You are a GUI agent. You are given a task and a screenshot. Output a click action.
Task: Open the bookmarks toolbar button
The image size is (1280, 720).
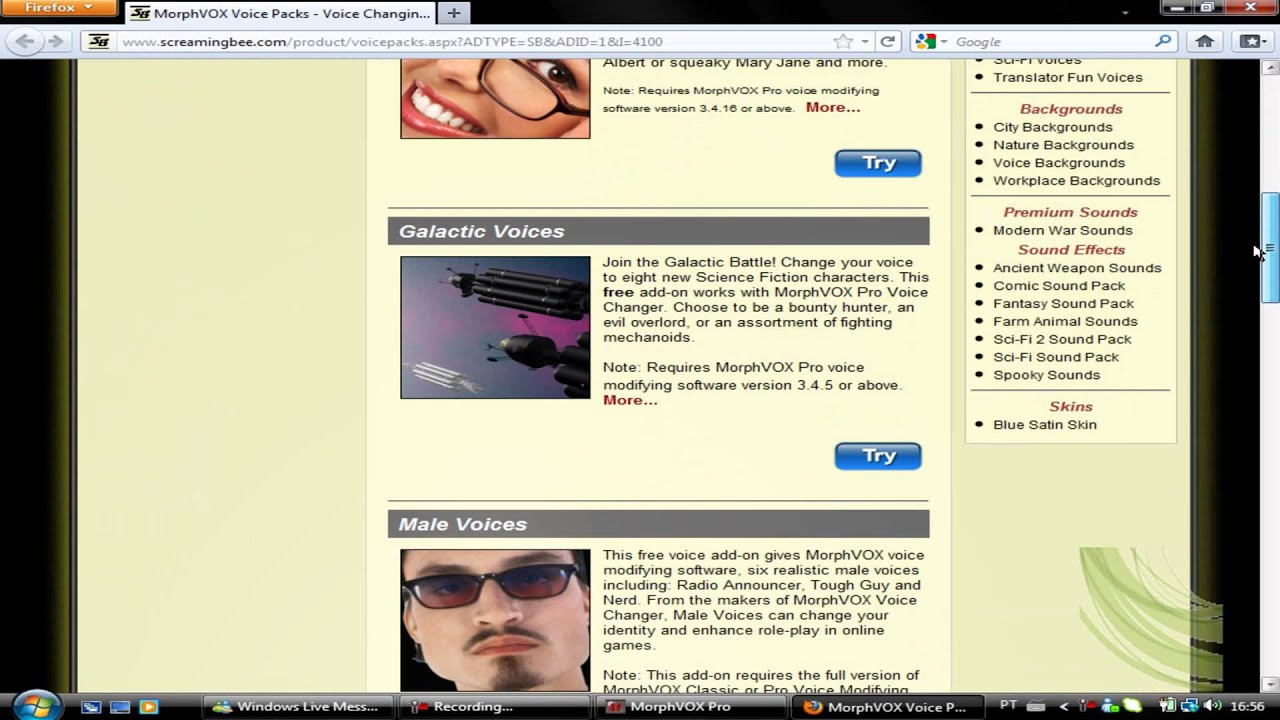(x=1251, y=41)
